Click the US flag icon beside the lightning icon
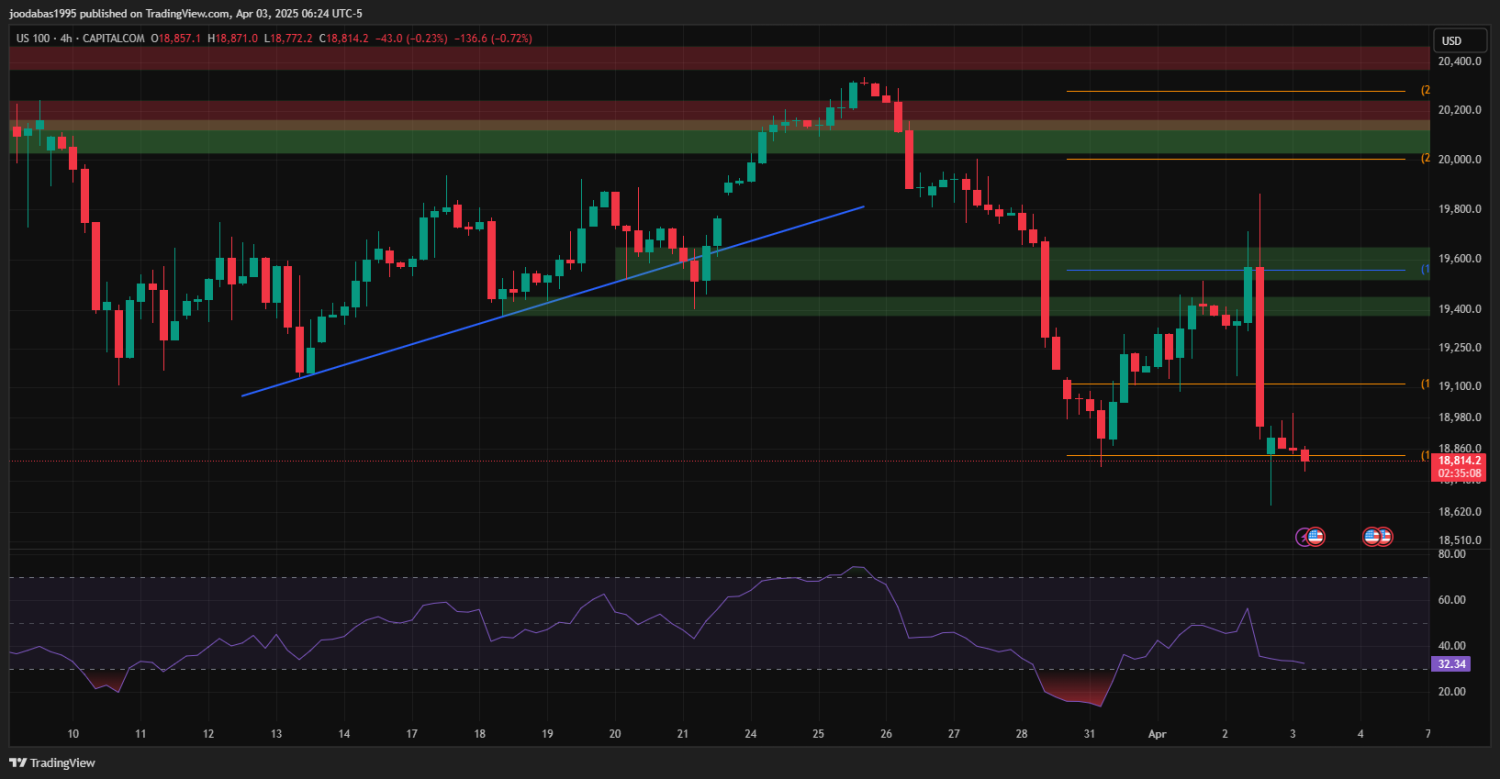 tap(1316, 537)
